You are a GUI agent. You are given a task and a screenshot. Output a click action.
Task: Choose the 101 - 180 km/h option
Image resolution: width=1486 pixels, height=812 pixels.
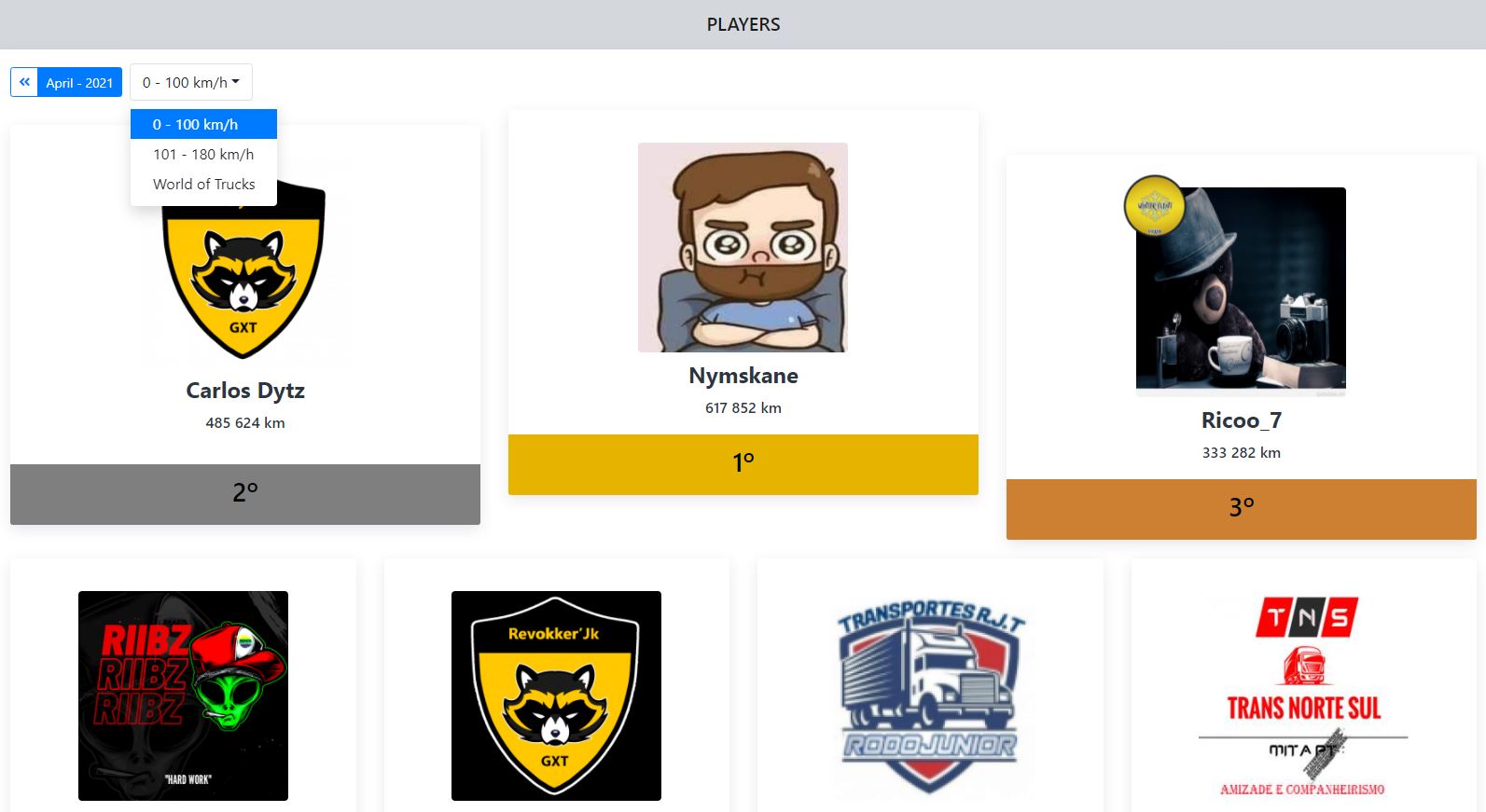203,154
